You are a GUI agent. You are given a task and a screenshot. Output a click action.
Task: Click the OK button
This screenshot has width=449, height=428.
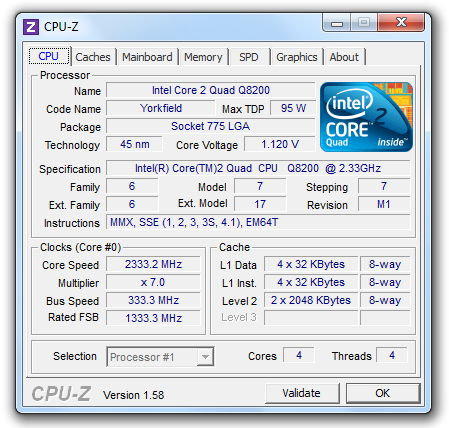click(382, 393)
